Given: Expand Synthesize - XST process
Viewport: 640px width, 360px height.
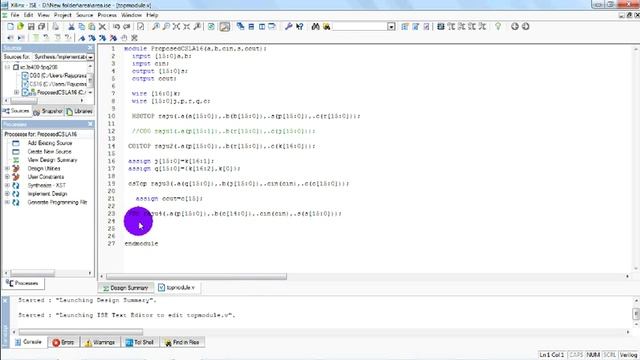Looking at the screenshot, I should click(7, 185).
